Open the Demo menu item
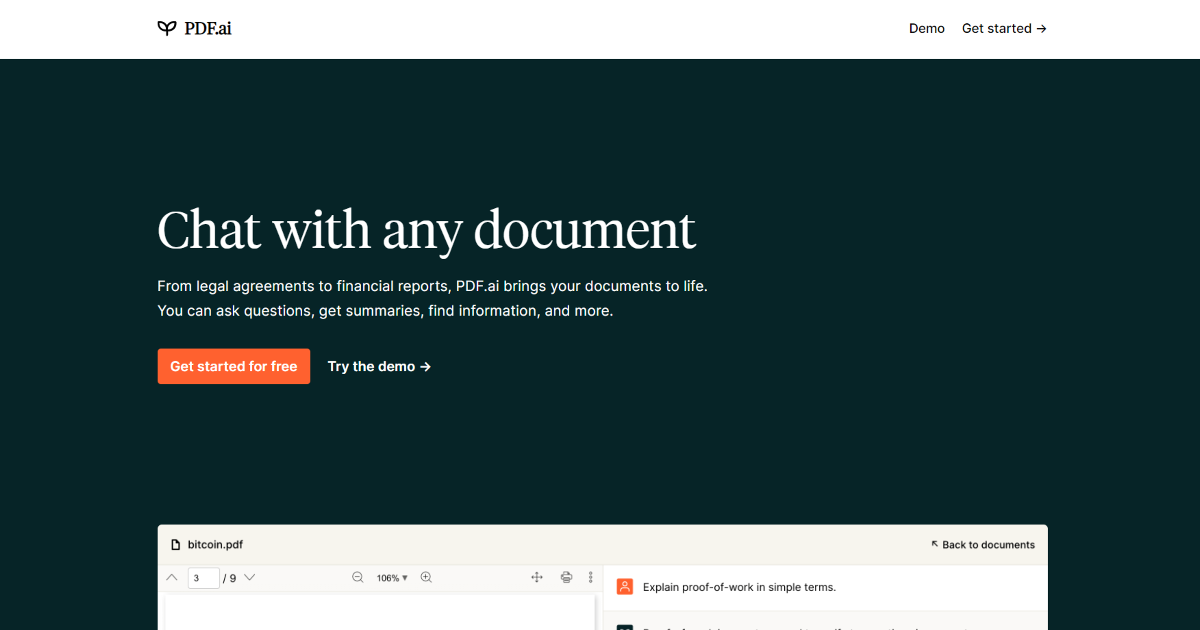This screenshot has width=1200, height=630. [x=926, y=28]
